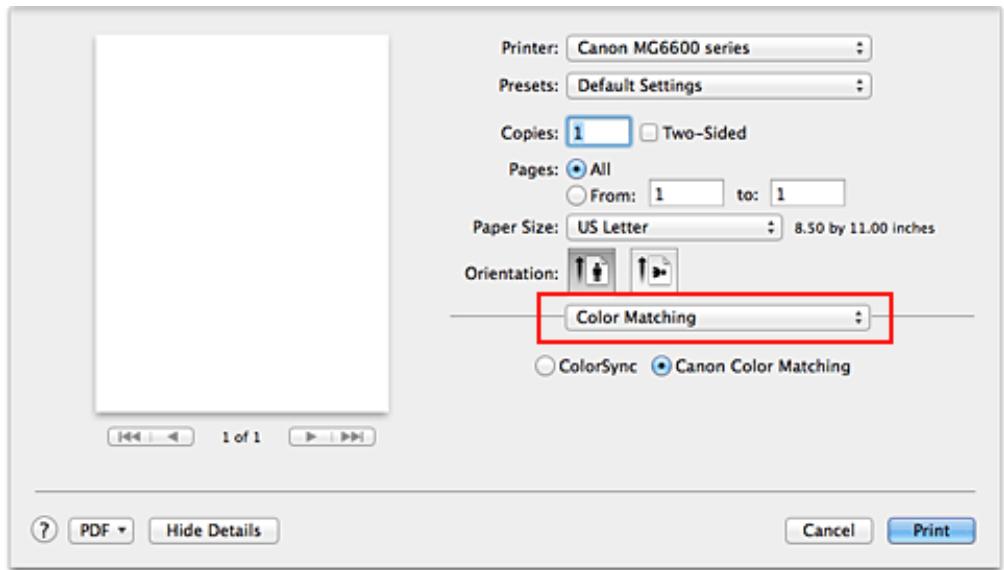The width and height of the screenshot is (1004, 570).
Task: Open the Color Matching options popup
Action: [717, 318]
